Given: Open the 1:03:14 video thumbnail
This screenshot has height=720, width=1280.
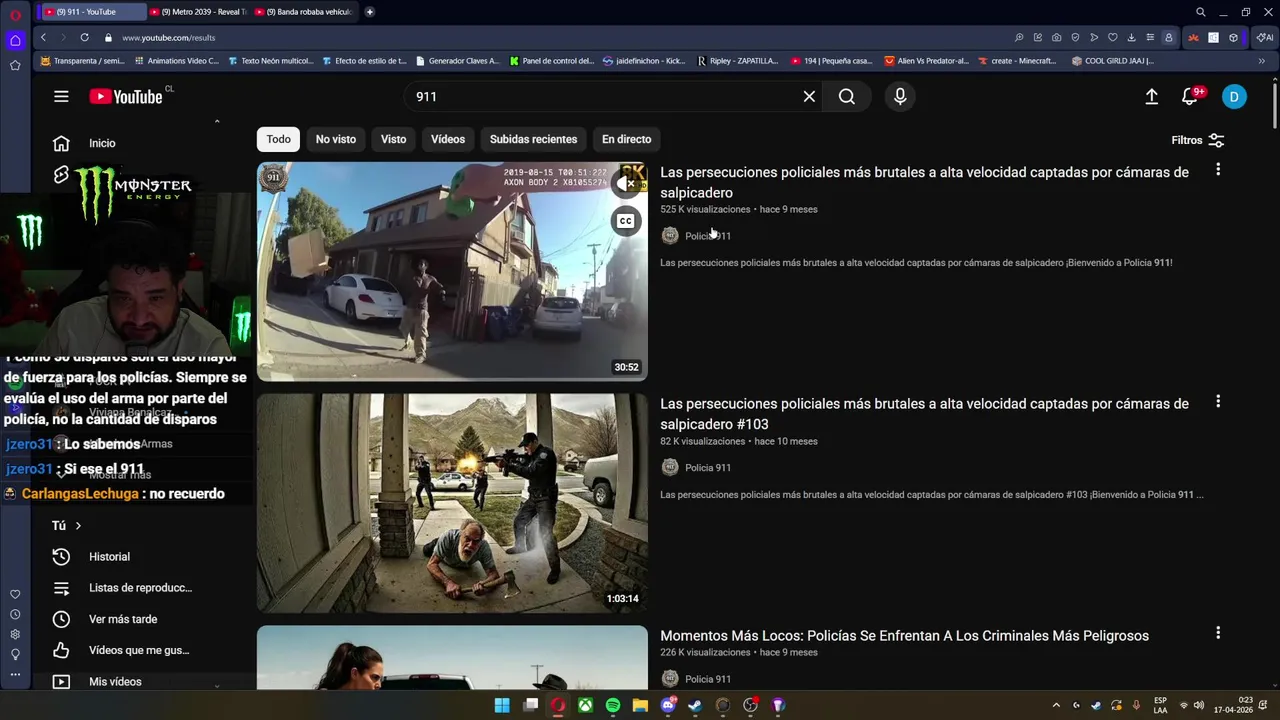Looking at the screenshot, I should point(452,503).
